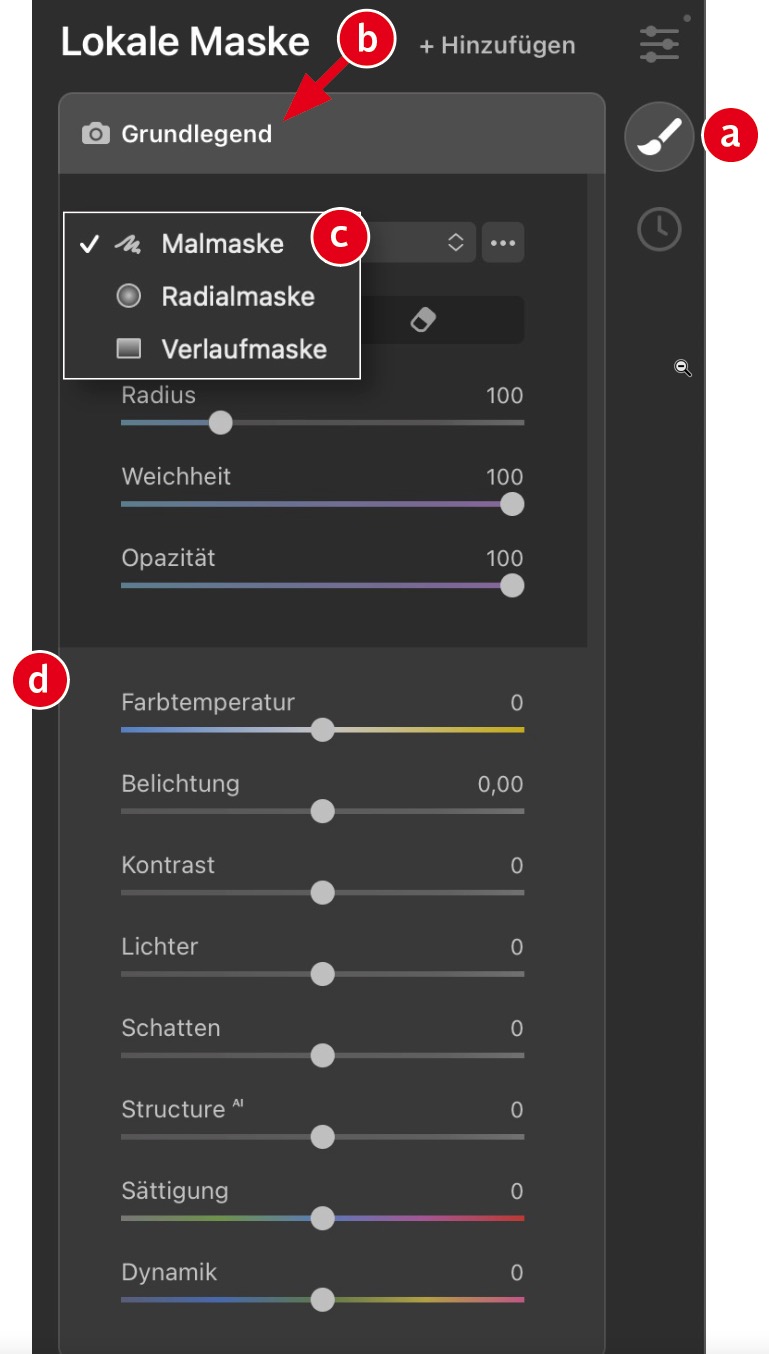Click the camera icon beside Grundlegend
The image size is (769, 1354).
click(x=95, y=134)
